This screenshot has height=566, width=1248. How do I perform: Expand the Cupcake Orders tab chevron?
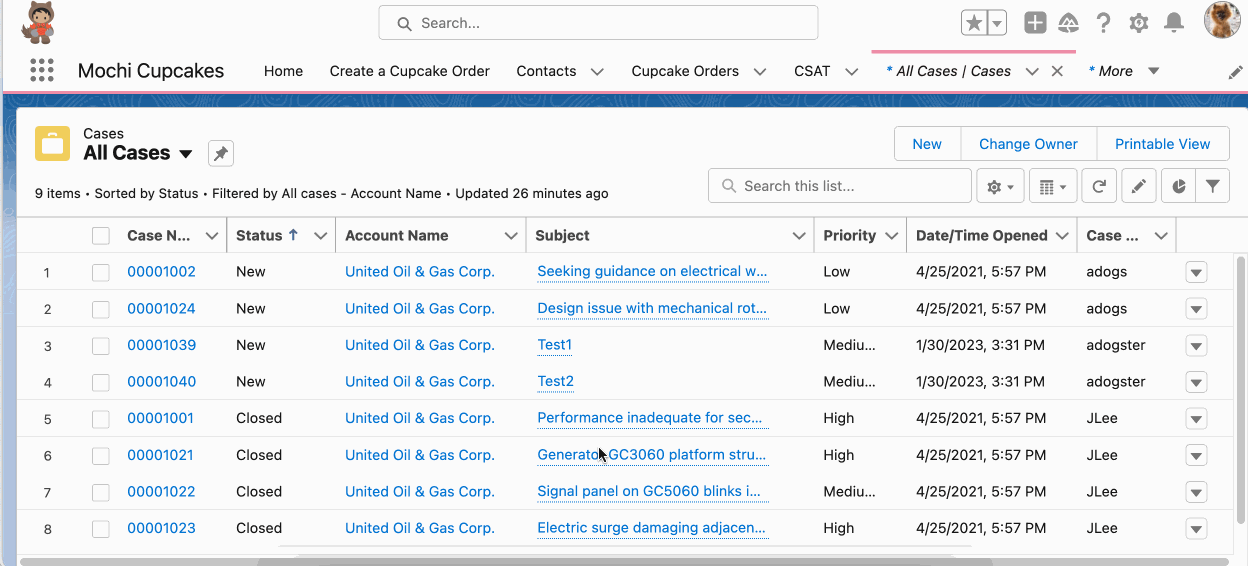click(x=760, y=72)
